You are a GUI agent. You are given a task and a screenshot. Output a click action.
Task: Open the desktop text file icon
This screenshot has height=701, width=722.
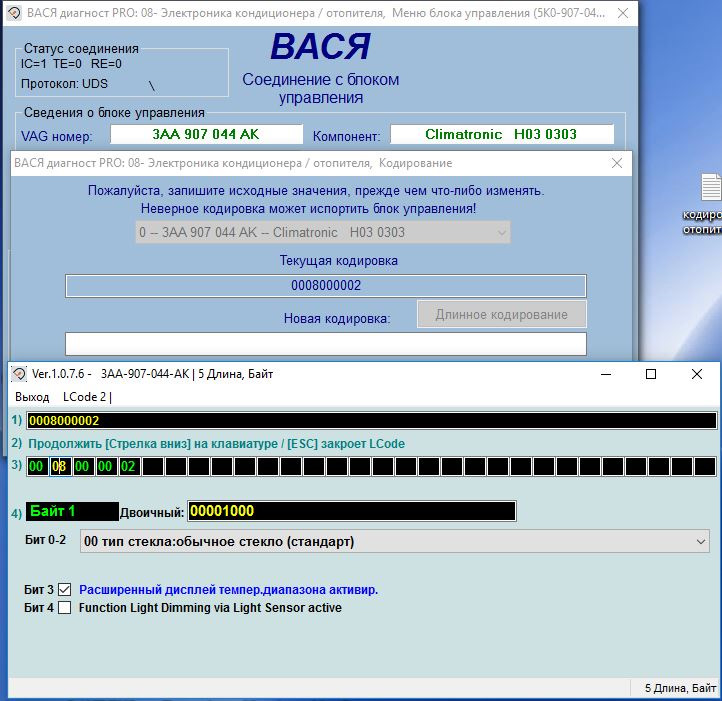710,187
